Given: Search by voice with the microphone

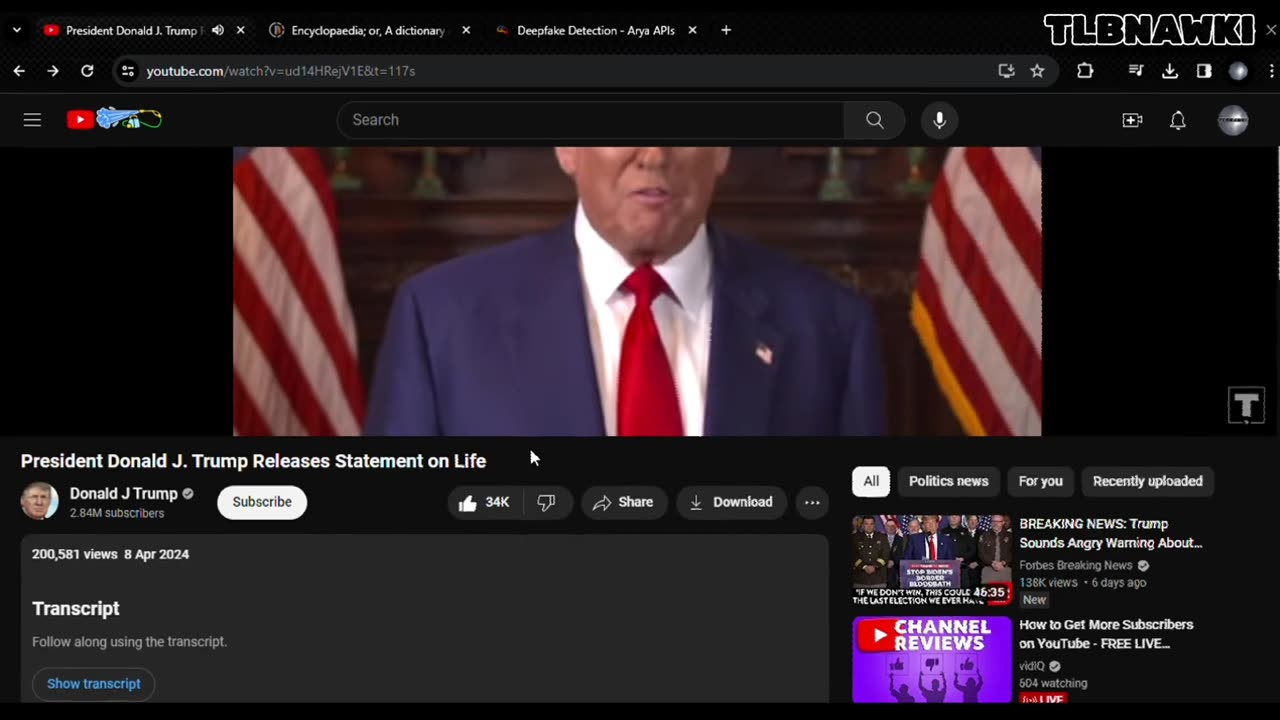Looking at the screenshot, I should [x=939, y=120].
